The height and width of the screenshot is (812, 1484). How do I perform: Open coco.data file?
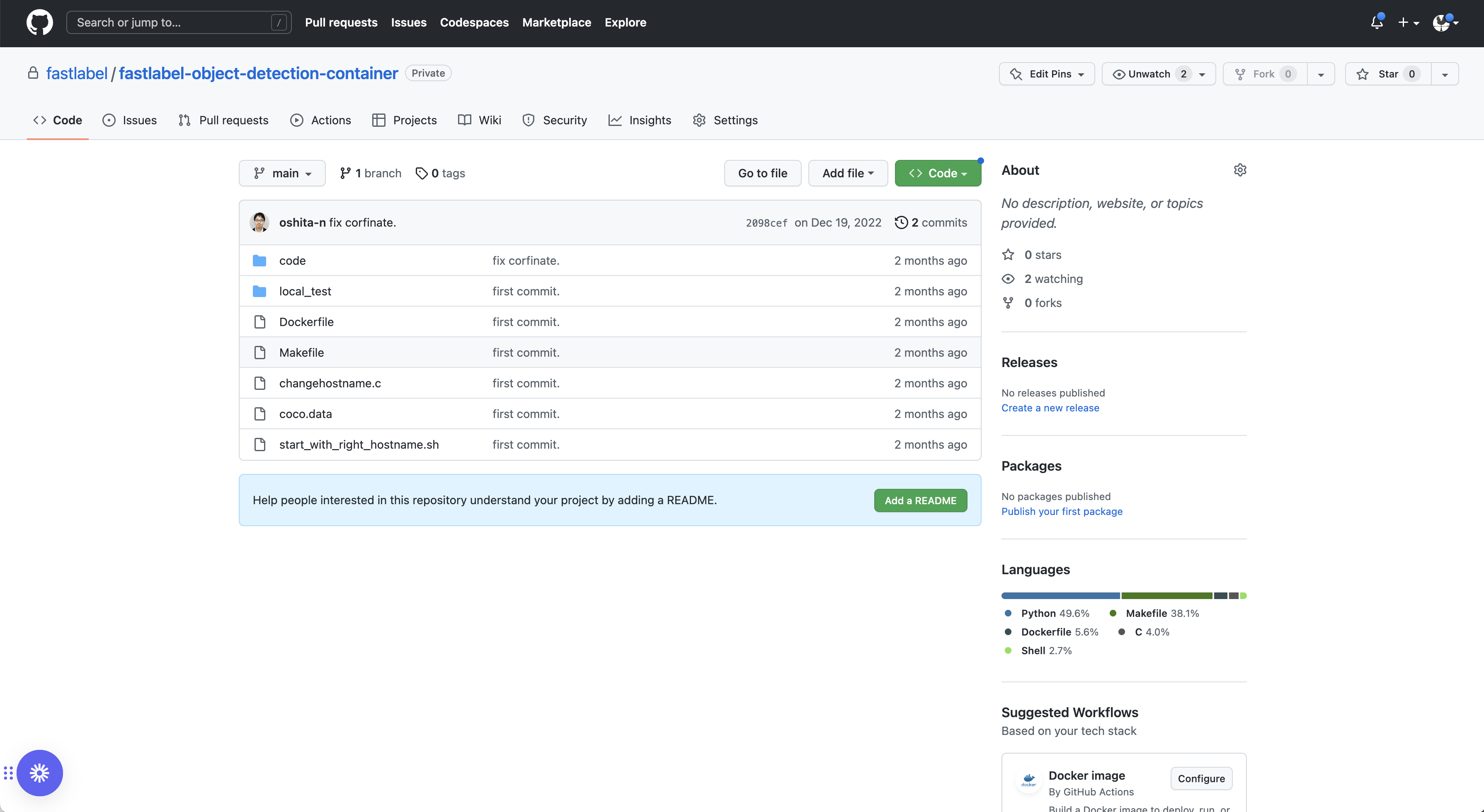[306, 414]
